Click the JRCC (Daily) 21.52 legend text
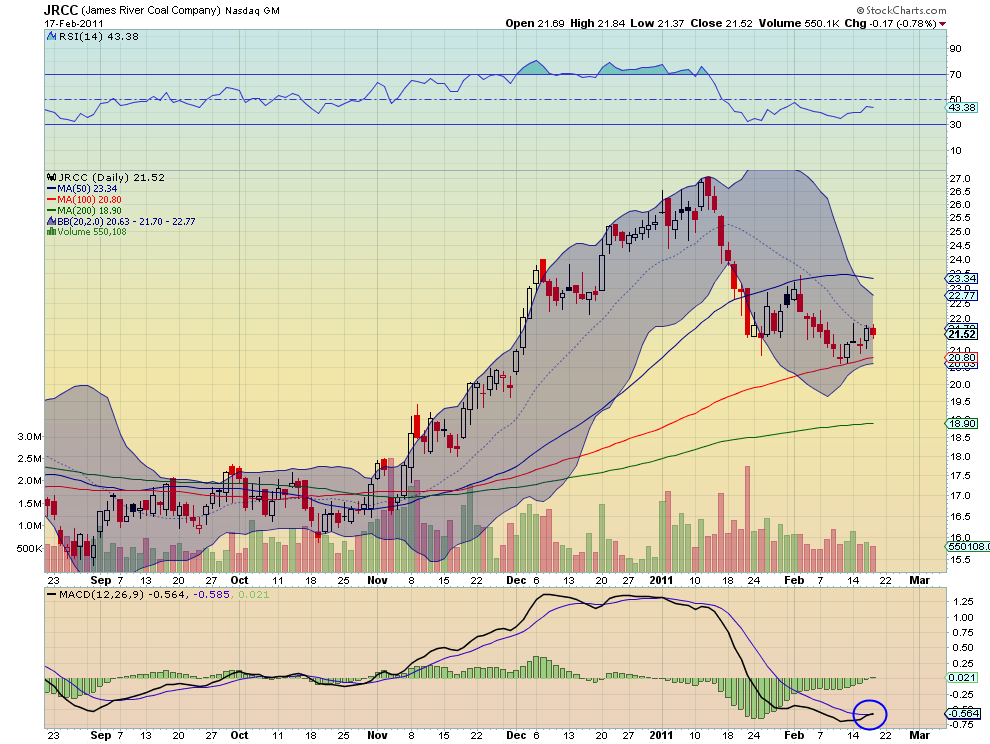 pyautogui.click(x=111, y=178)
